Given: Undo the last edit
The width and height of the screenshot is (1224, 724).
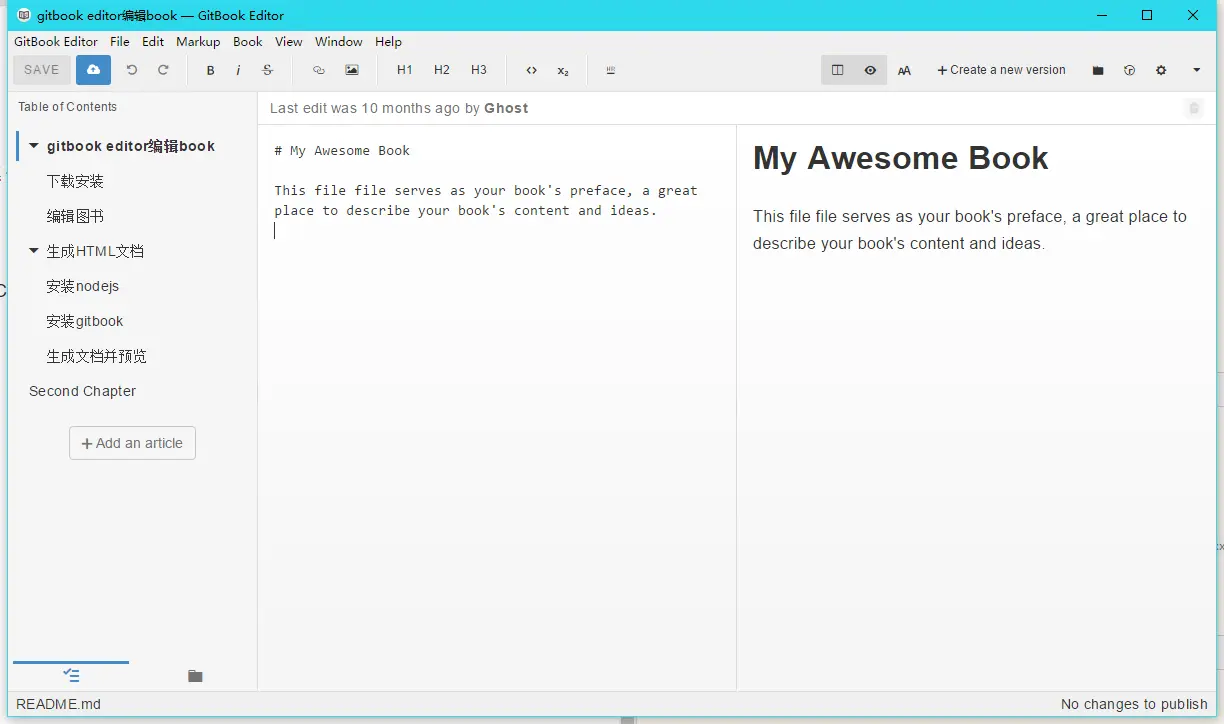Looking at the screenshot, I should [x=131, y=70].
